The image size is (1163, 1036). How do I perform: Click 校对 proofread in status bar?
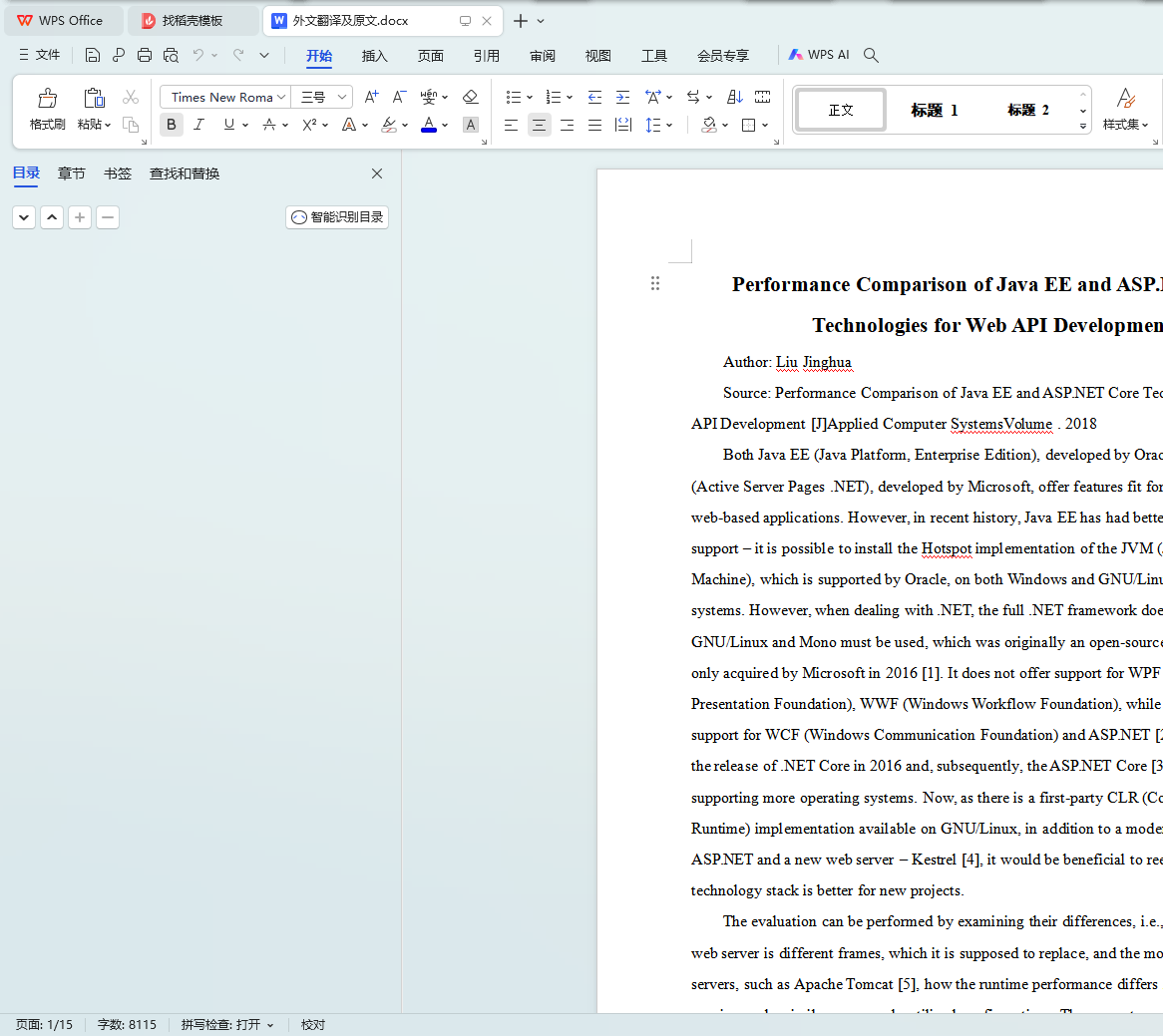[x=313, y=1024]
